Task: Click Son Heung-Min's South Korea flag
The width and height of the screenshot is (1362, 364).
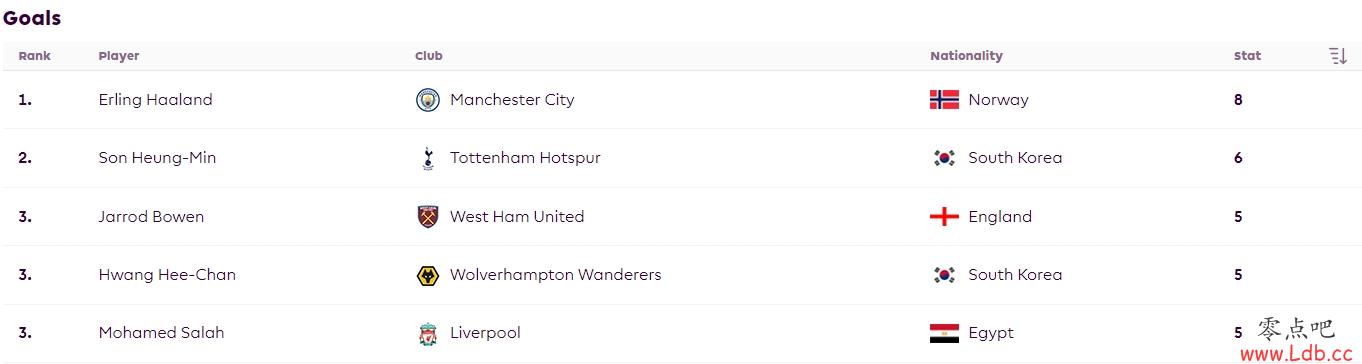Action: [944, 158]
